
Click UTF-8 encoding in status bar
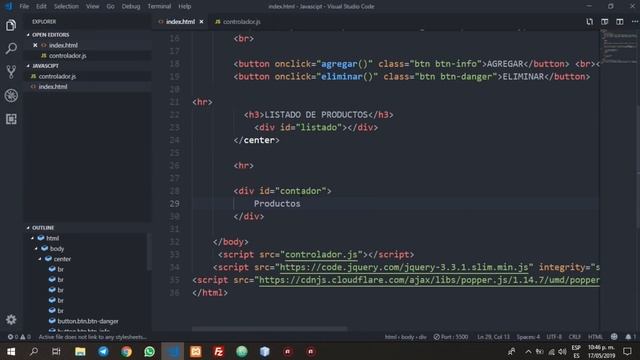pos(554,337)
